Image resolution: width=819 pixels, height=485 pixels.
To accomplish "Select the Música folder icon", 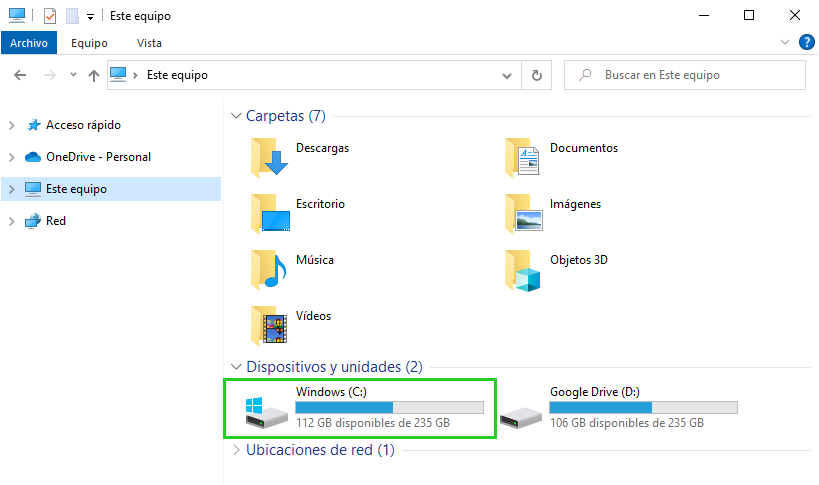I will pos(268,269).
